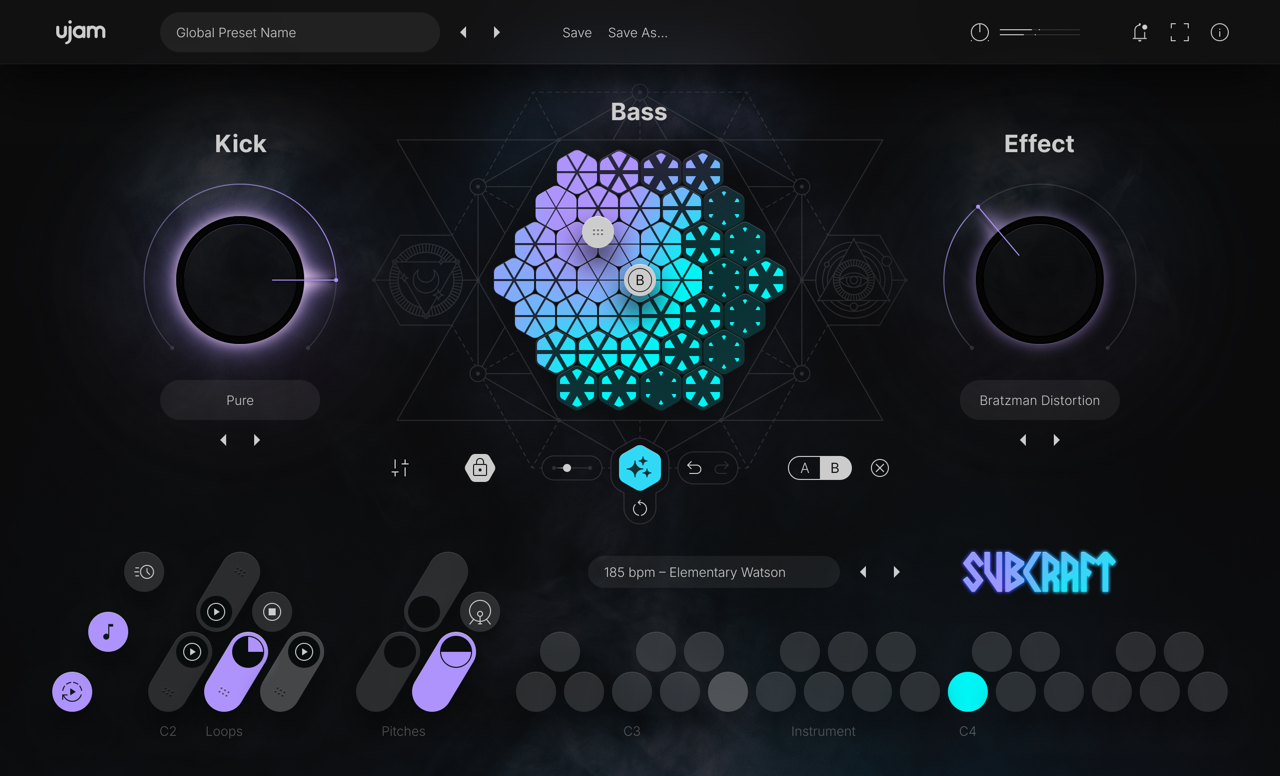The image size is (1280, 776).
Task: Switch the A/B comparison to A
Action: point(805,467)
